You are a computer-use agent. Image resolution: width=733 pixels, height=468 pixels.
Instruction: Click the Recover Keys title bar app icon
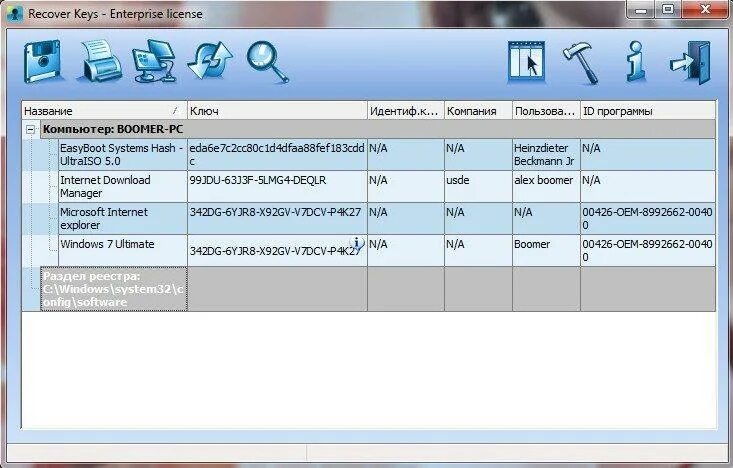[14, 14]
